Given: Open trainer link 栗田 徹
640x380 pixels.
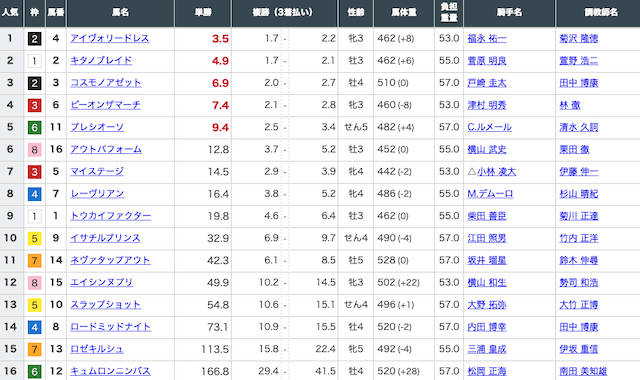Looking at the screenshot, I should coord(574,149).
